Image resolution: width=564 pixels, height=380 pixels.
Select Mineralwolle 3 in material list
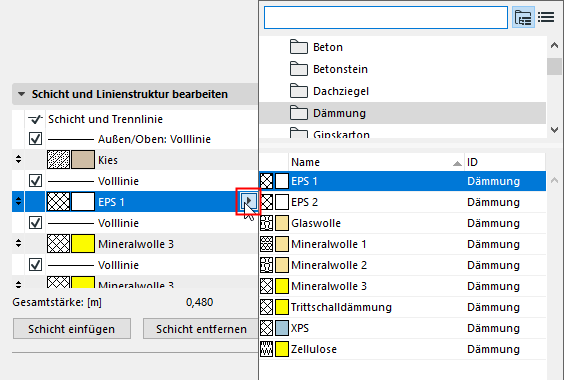(402, 286)
